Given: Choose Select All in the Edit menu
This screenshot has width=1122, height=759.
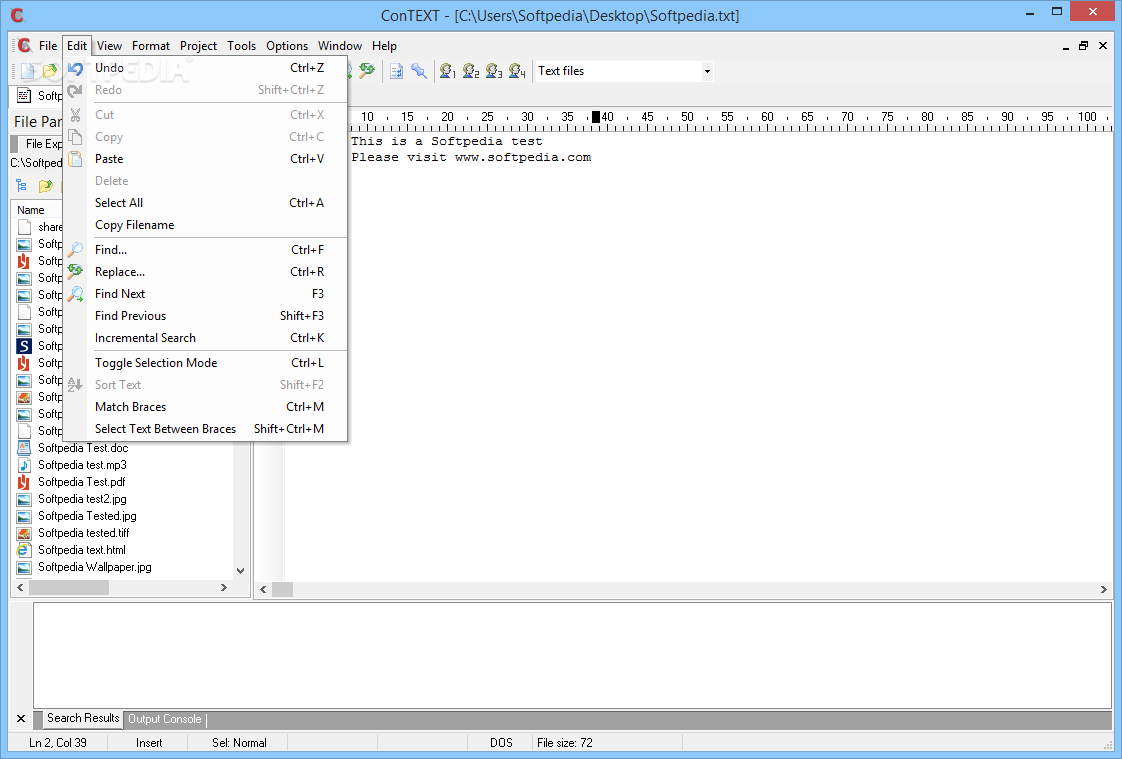Looking at the screenshot, I should pyautogui.click(x=205, y=203).
